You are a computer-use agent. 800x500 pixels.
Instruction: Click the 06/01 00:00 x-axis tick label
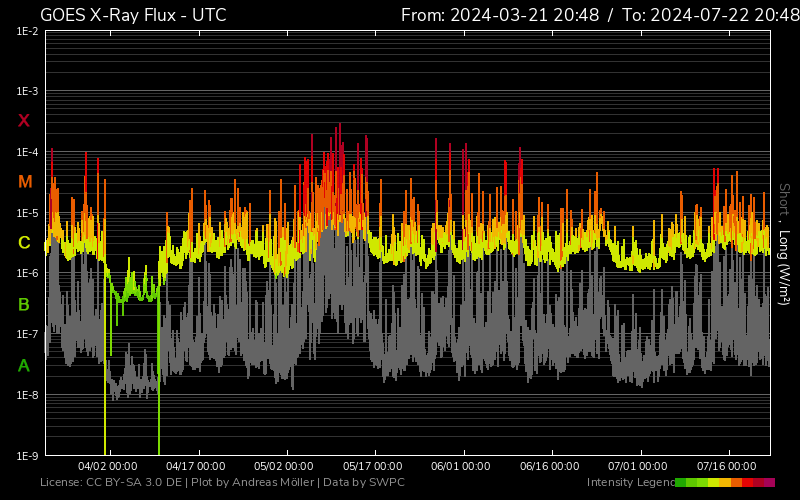pyautogui.click(x=461, y=466)
